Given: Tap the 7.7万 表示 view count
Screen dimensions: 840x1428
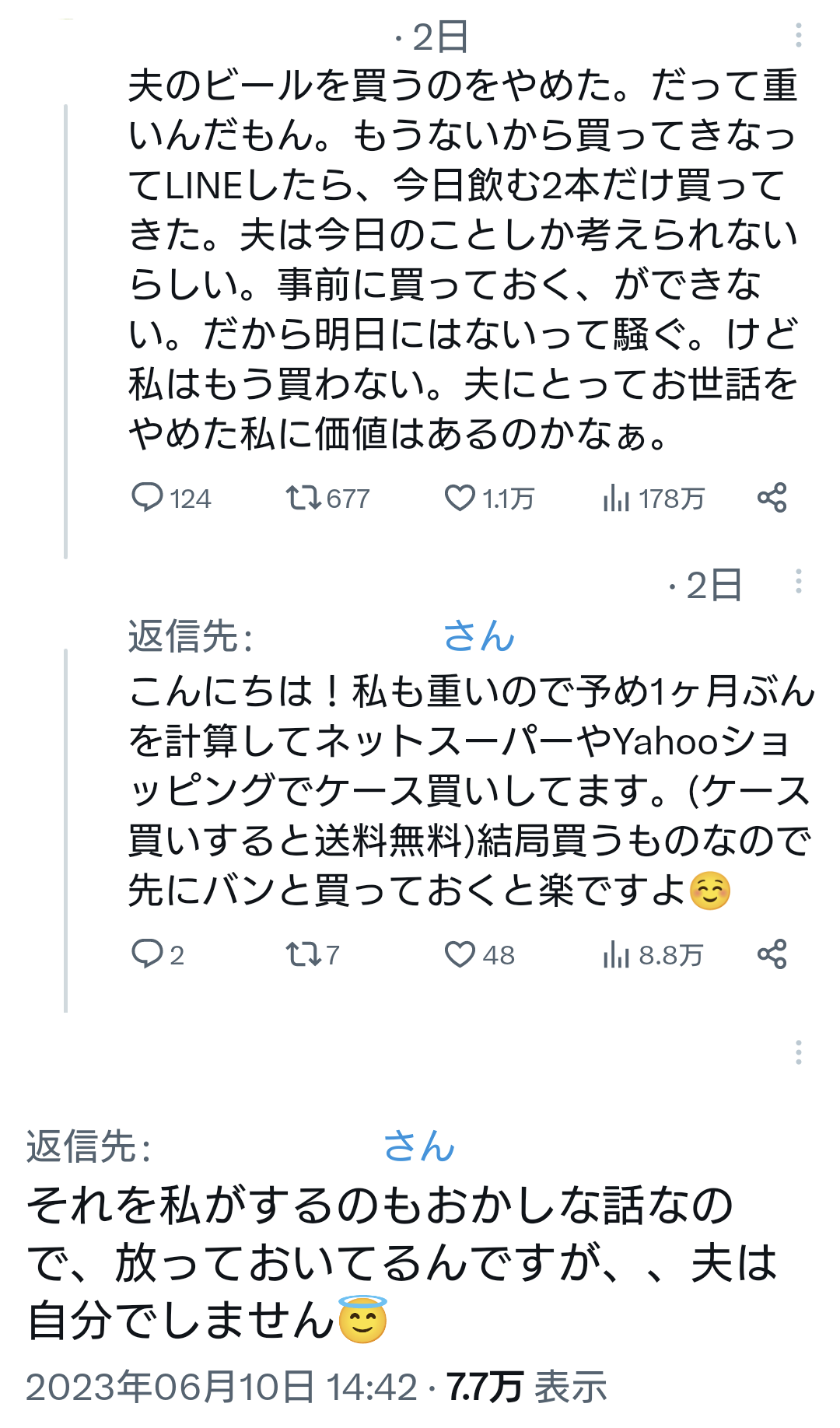Looking at the screenshot, I should (527, 1387).
